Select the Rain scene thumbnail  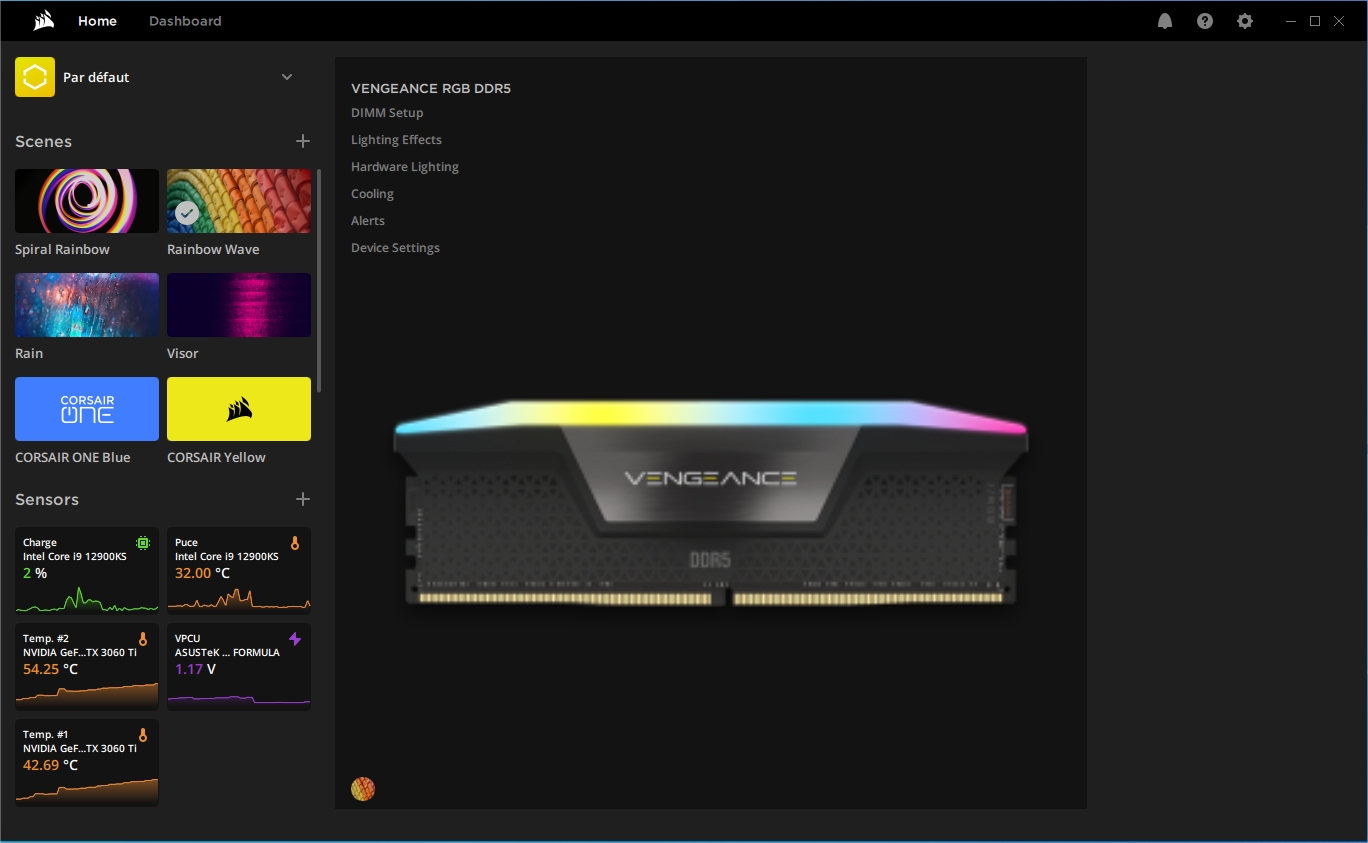coord(87,305)
